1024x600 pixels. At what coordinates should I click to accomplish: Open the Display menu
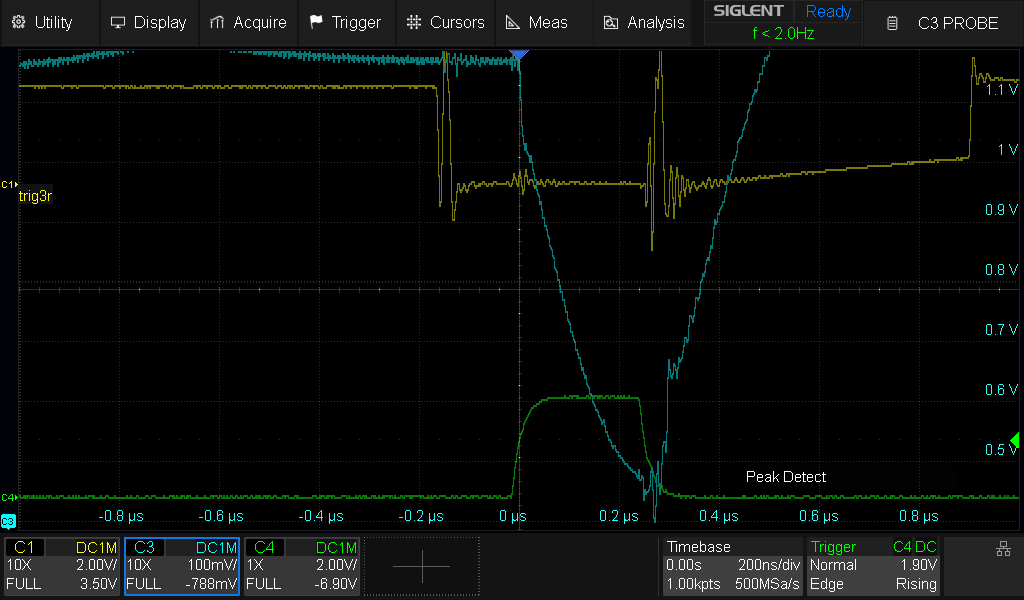point(148,22)
